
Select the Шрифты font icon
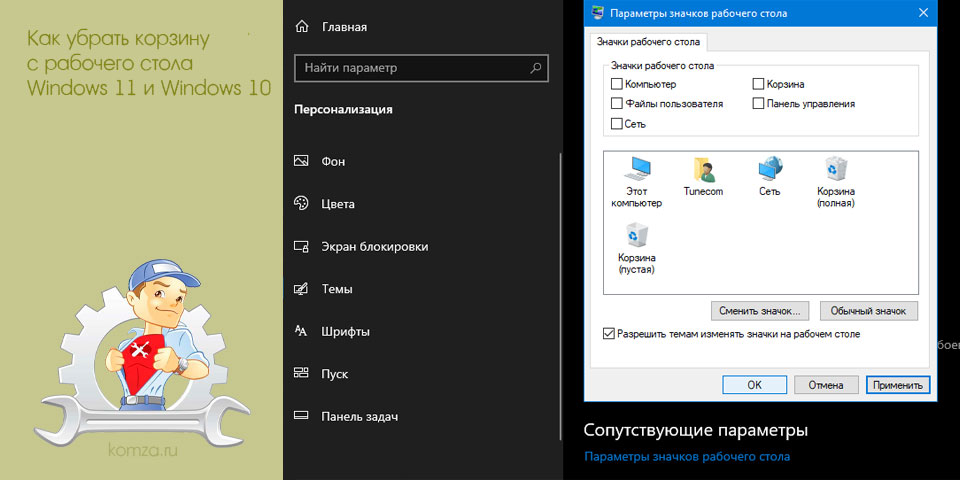(301, 331)
